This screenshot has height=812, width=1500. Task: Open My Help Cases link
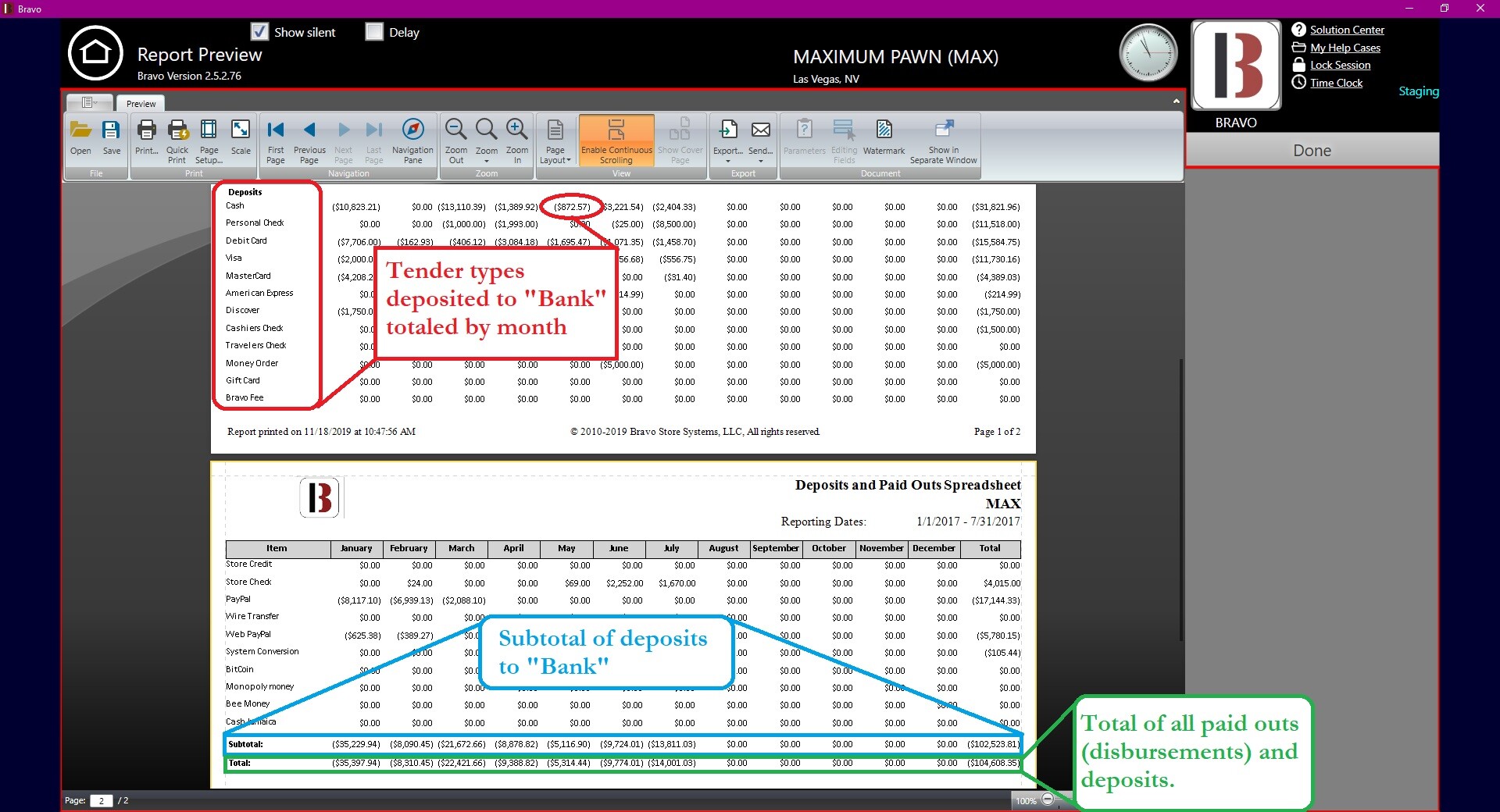tap(1345, 48)
